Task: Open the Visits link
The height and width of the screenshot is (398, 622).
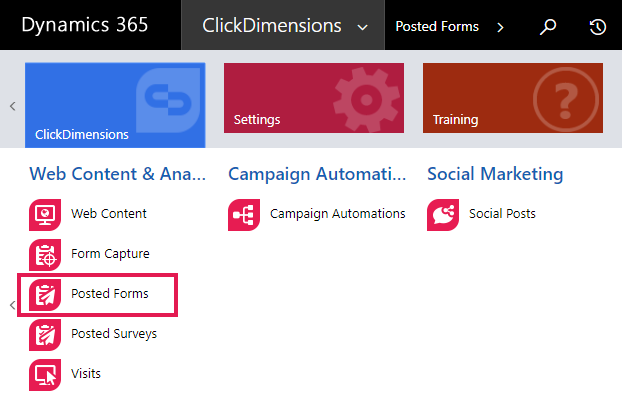Action: [x=86, y=374]
